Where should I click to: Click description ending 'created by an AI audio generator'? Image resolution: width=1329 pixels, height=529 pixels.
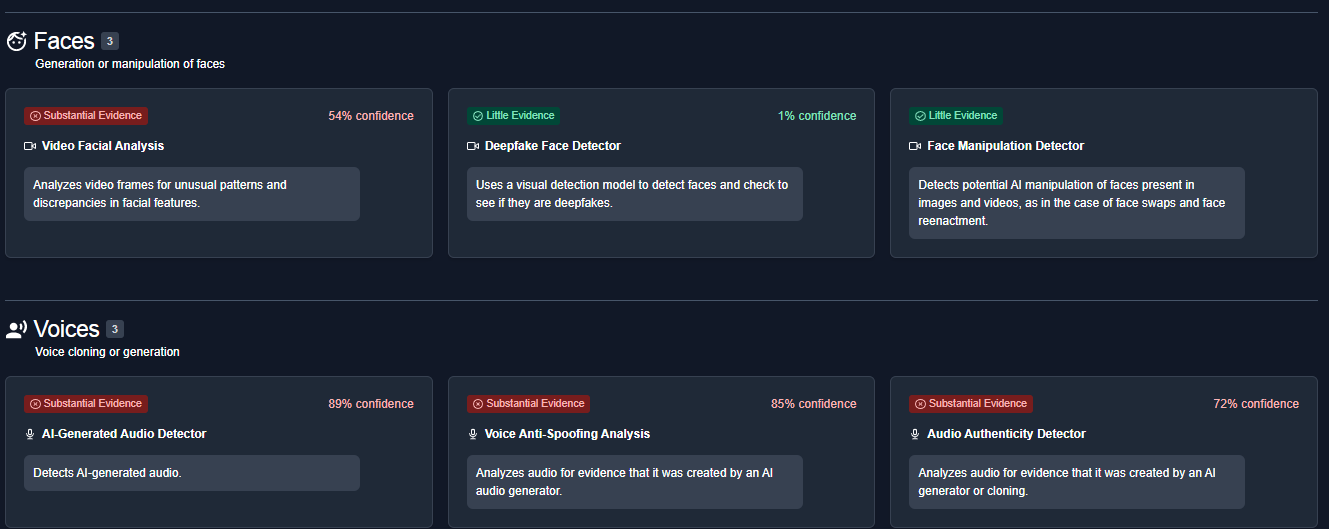pos(634,482)
